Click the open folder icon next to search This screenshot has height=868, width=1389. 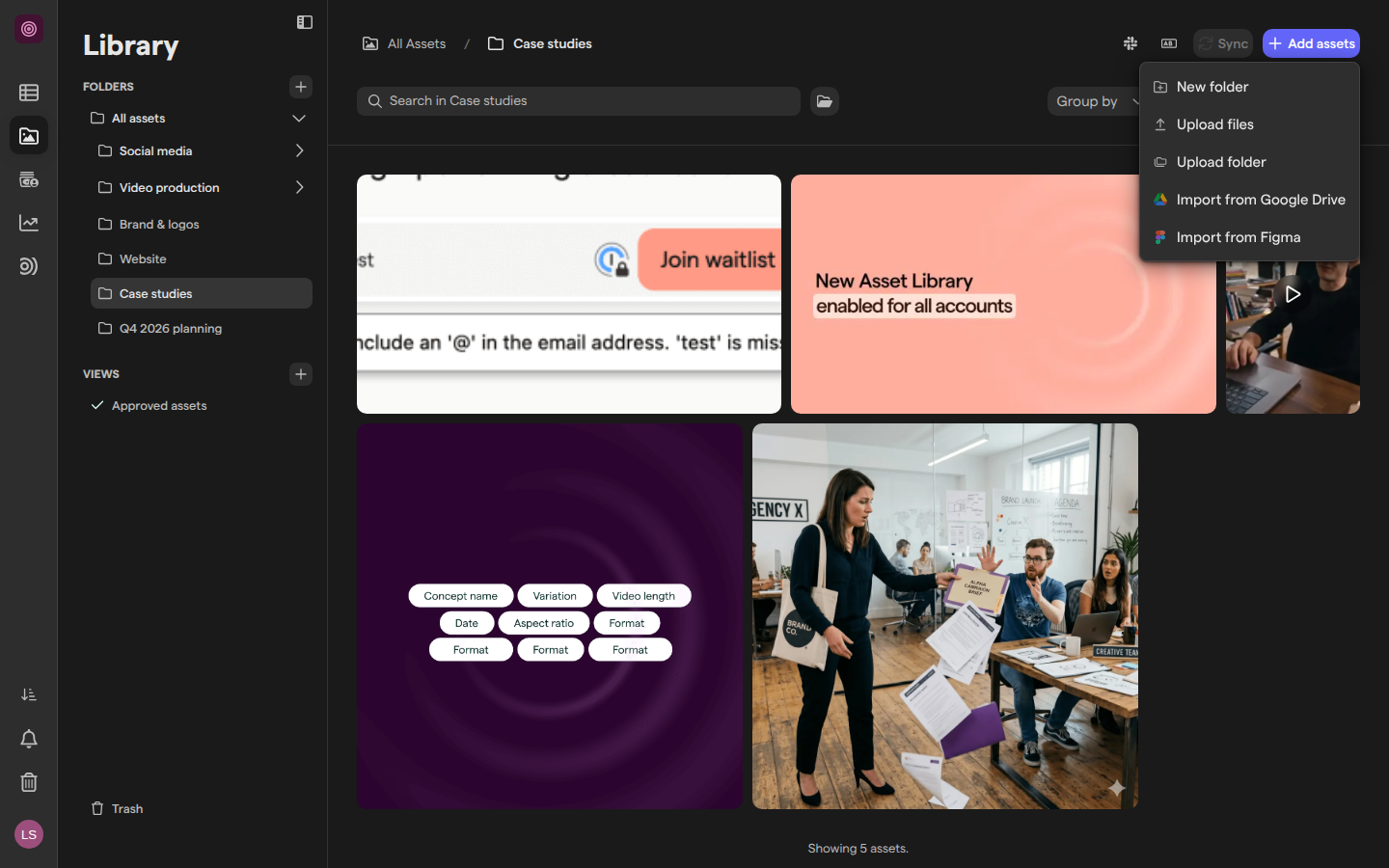[x=825, y=101]
